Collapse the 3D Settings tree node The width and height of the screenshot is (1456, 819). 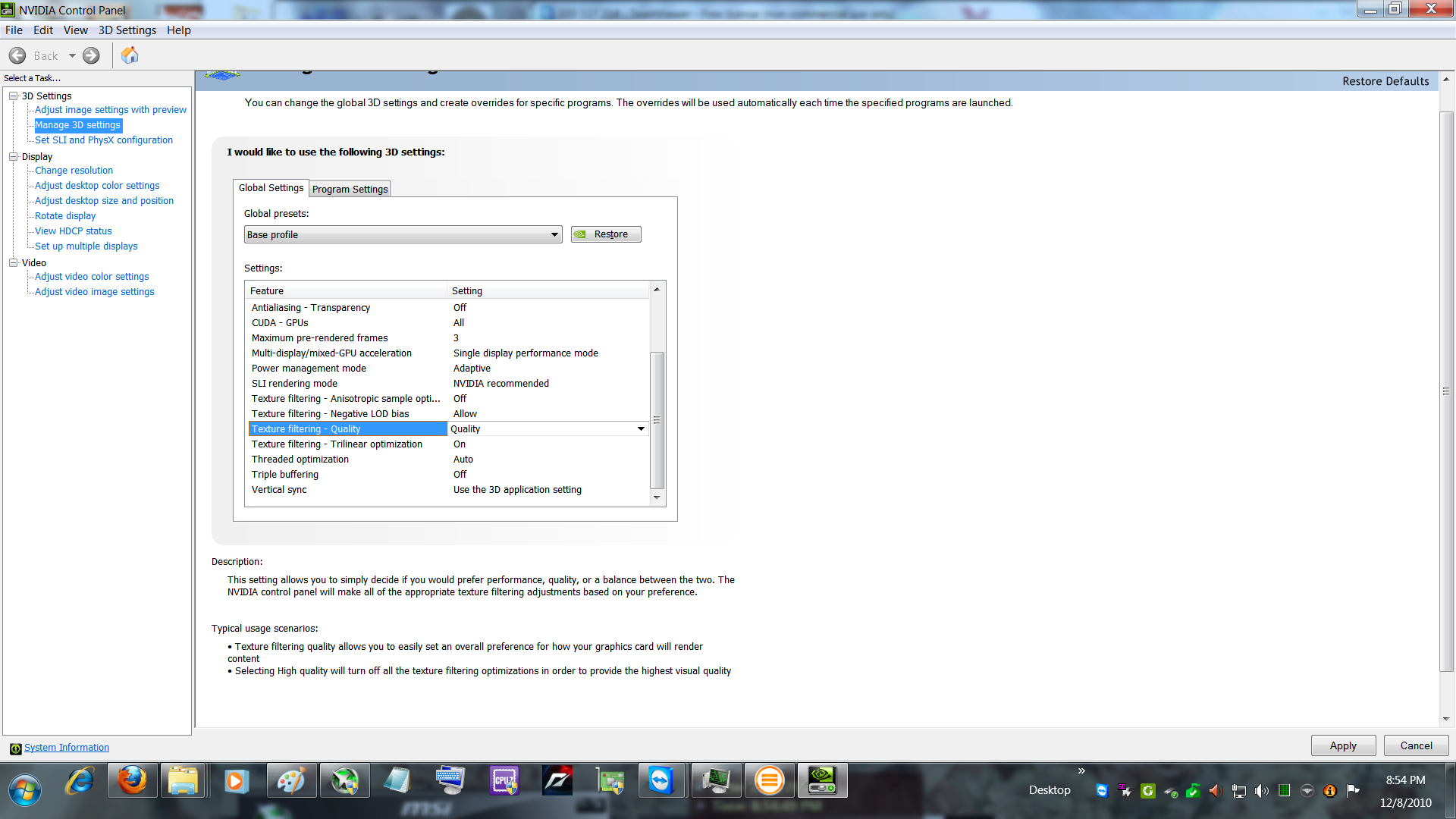pyautogui.click(x=13, y=96)
